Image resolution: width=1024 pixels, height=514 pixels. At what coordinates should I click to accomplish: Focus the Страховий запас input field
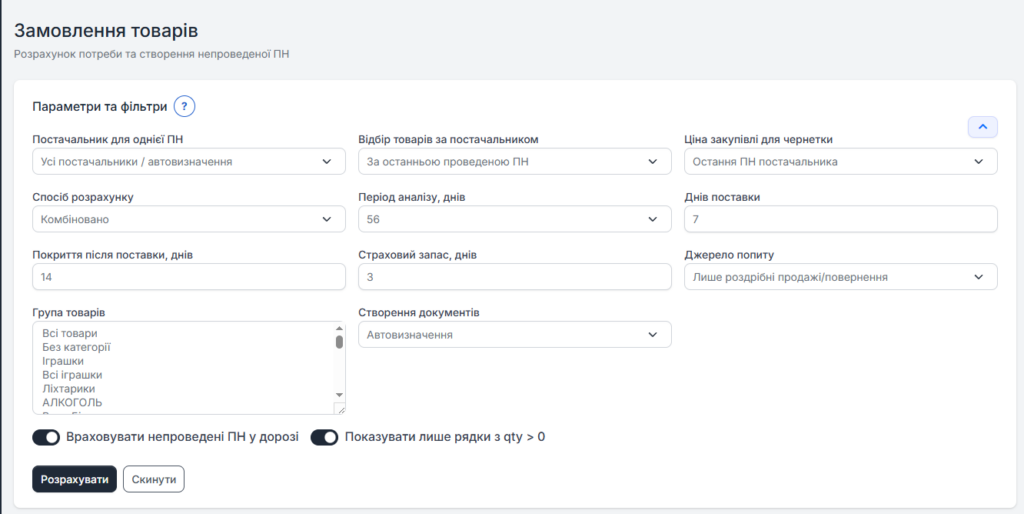coord(514,277)
